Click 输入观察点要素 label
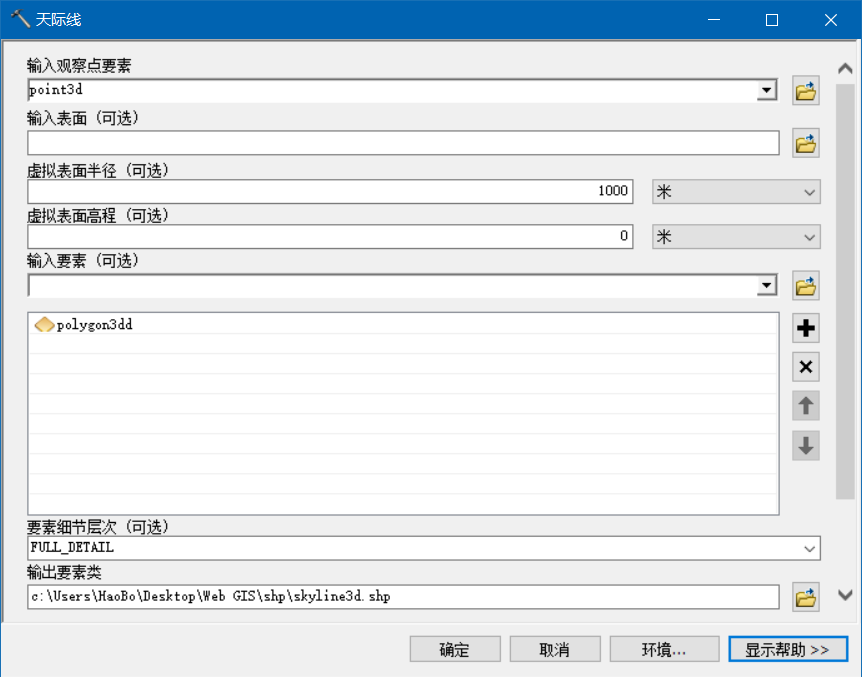The width and height of the screenshot is (862, 677). pyautogui.click(x=79, y=66)
